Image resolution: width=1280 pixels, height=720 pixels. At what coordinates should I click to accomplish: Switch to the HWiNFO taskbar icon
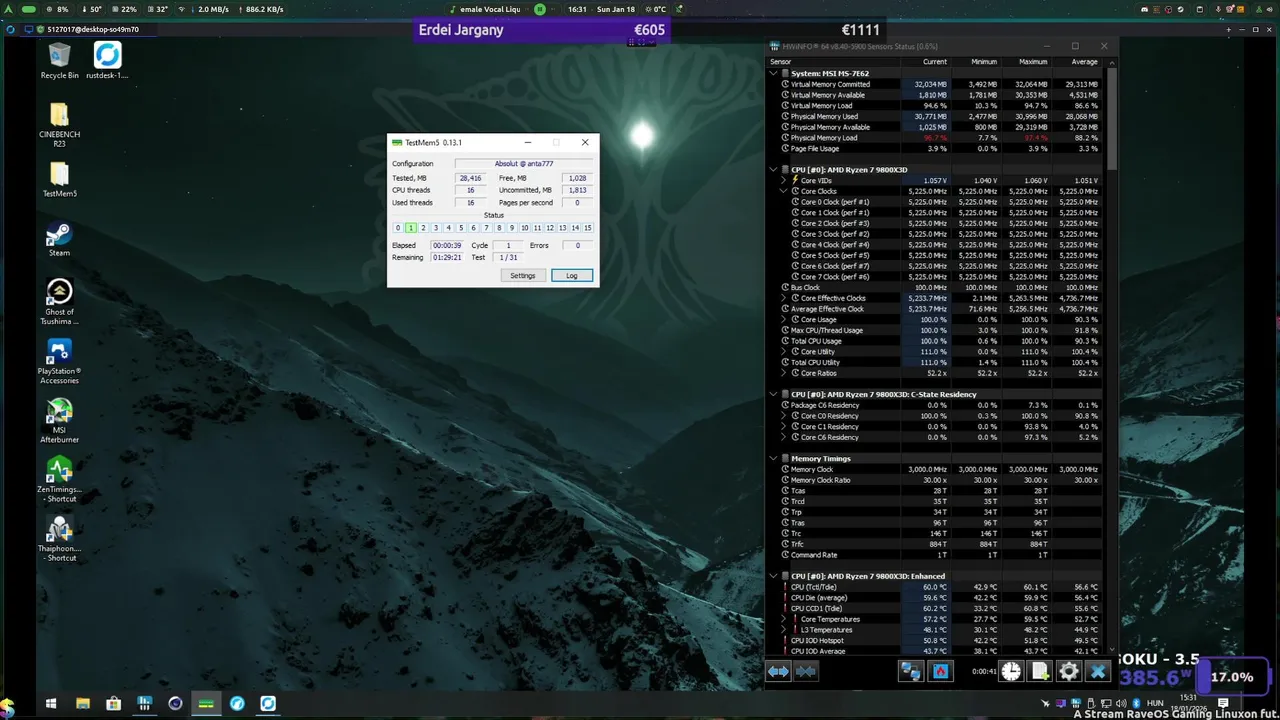tap(144, 704)
